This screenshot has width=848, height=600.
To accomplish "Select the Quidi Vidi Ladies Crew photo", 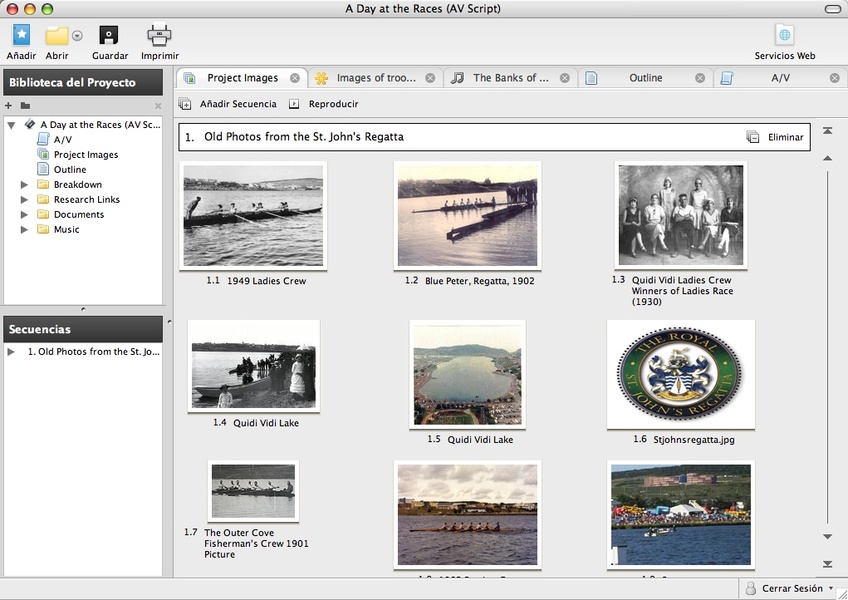I will [x=681, y=215].
